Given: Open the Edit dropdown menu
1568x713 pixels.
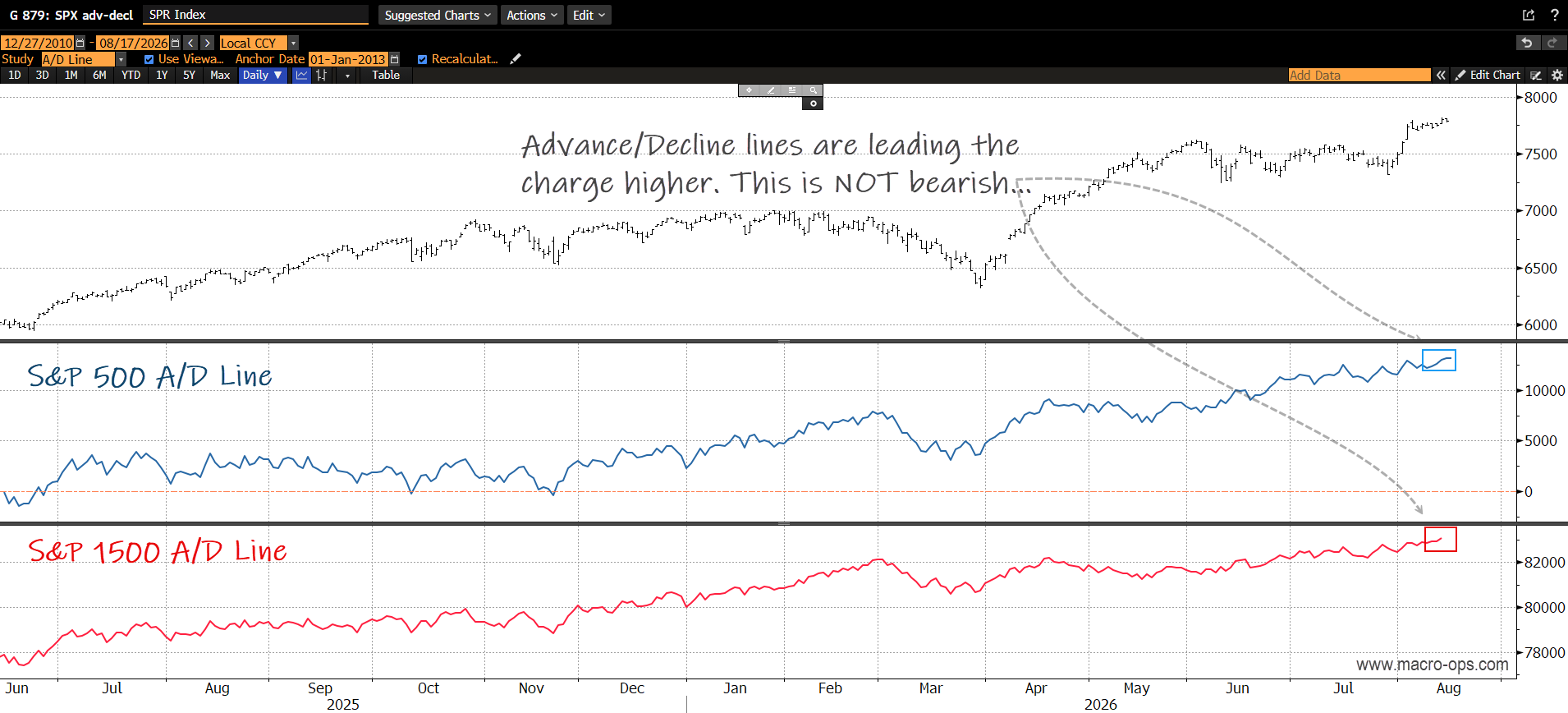Looking at the screenshot, I should [x=589, y=15].
